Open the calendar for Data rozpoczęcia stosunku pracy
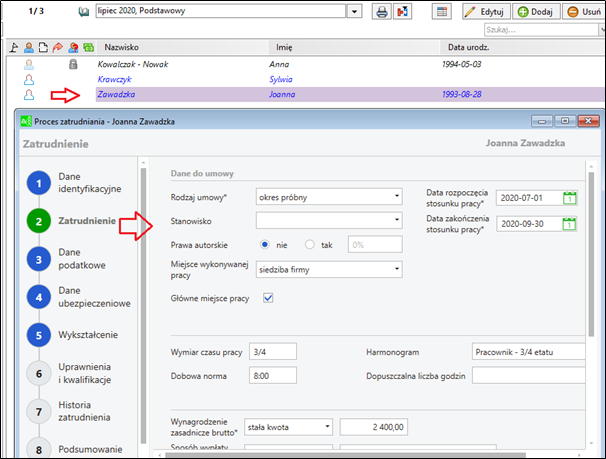 coord(569,198)
